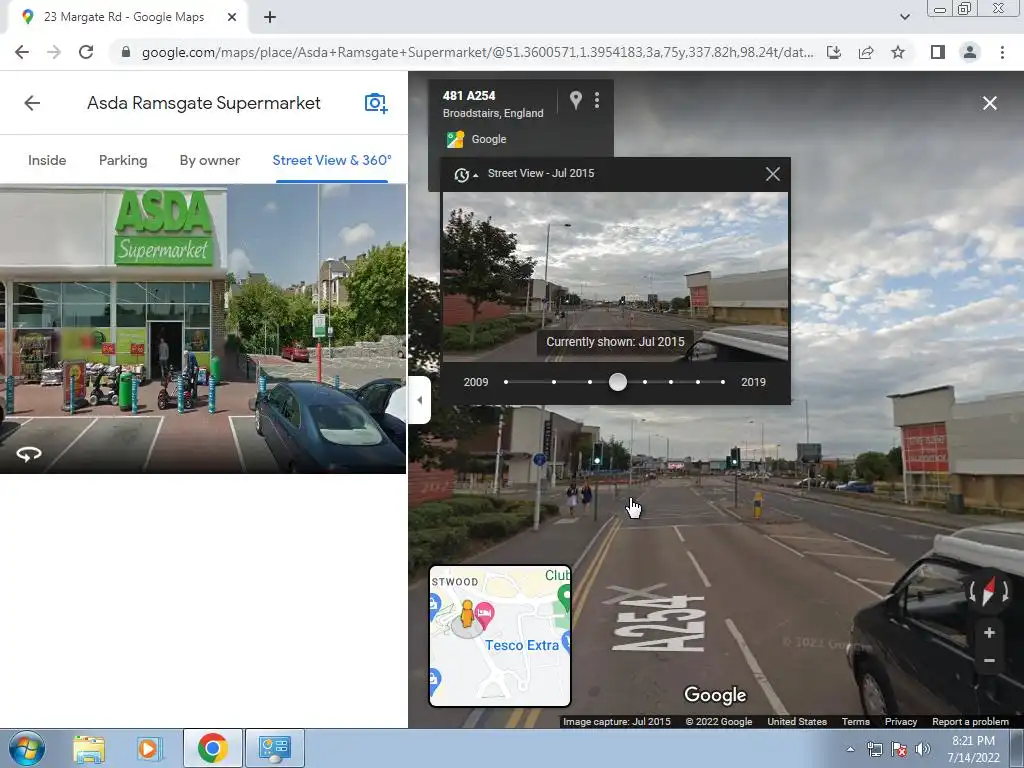Image resolution: width=1024 pixels, height=768 pixels.
Task: Open the location pin in the Street View card
Action: 575,100
